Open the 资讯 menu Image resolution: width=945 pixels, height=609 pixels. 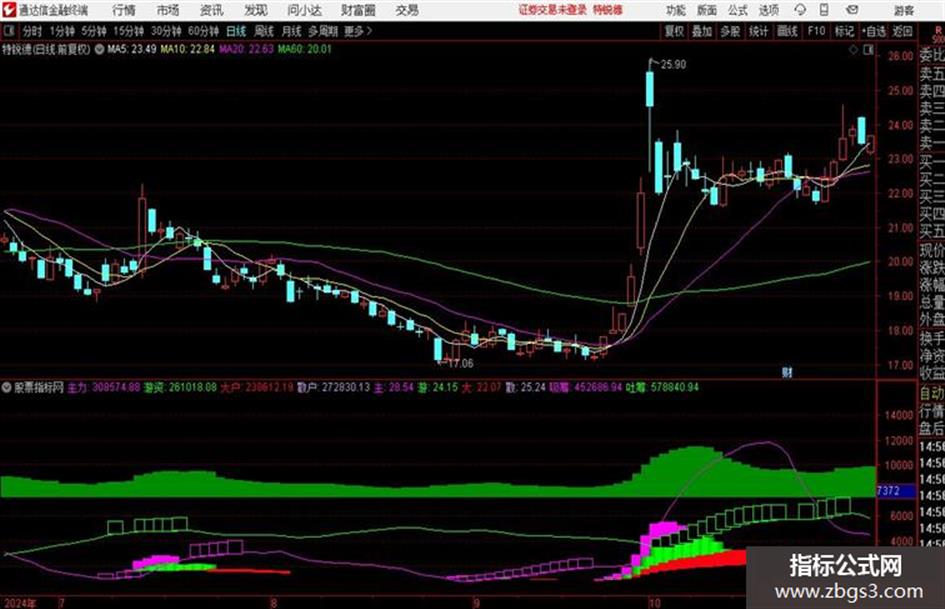click(x=212, y=10)
